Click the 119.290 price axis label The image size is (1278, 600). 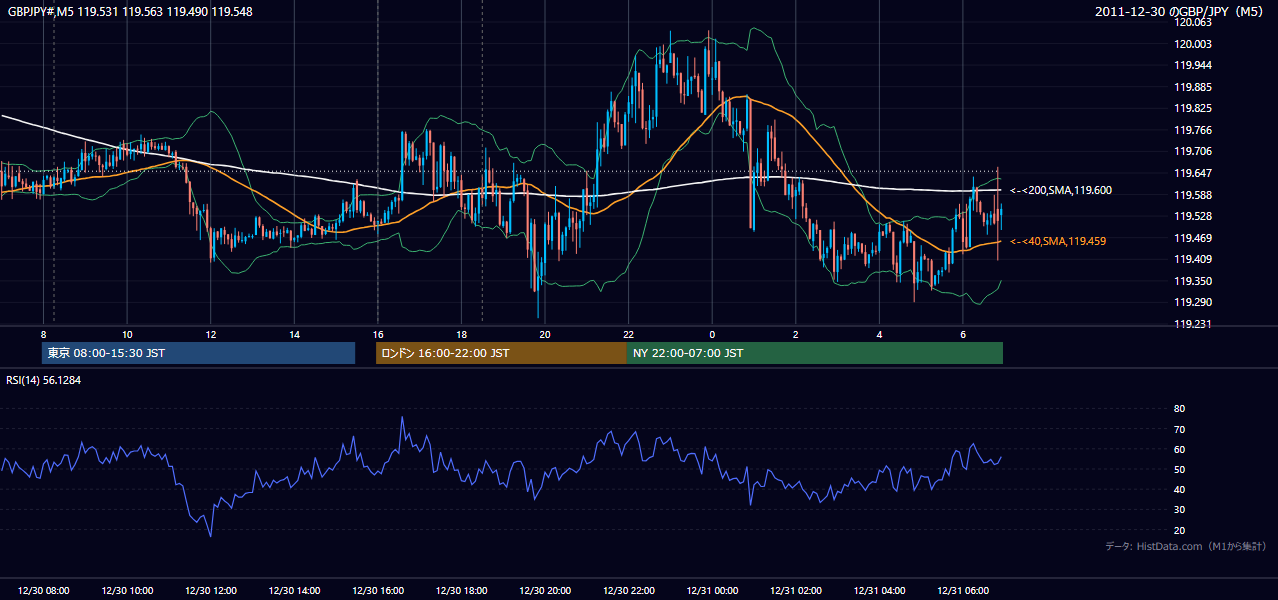pos(1194,302)
